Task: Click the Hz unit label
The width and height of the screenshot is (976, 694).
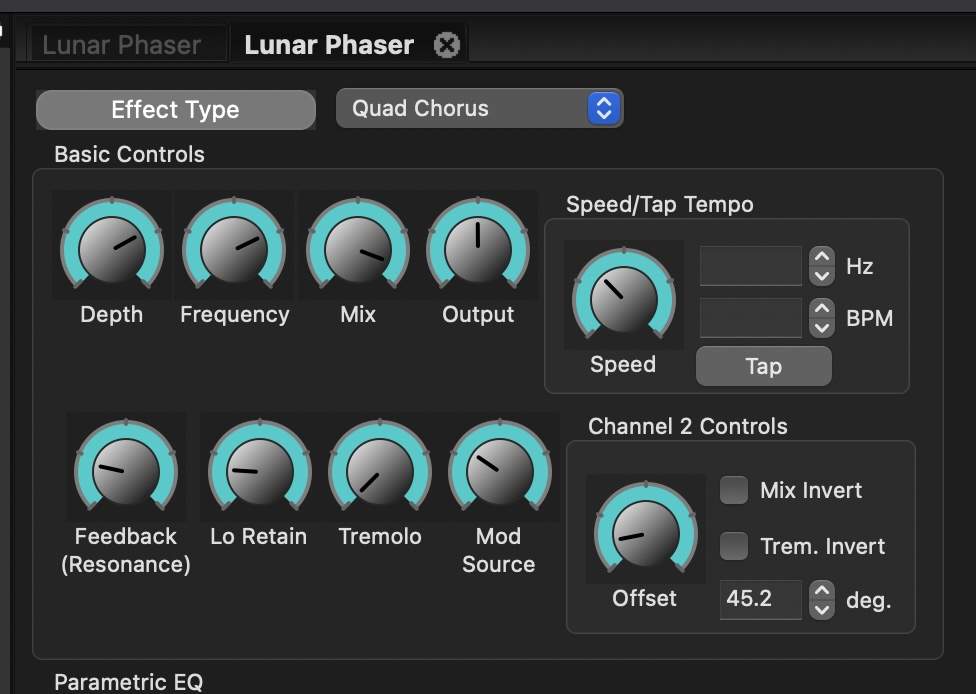Action: tap(860, 266)
